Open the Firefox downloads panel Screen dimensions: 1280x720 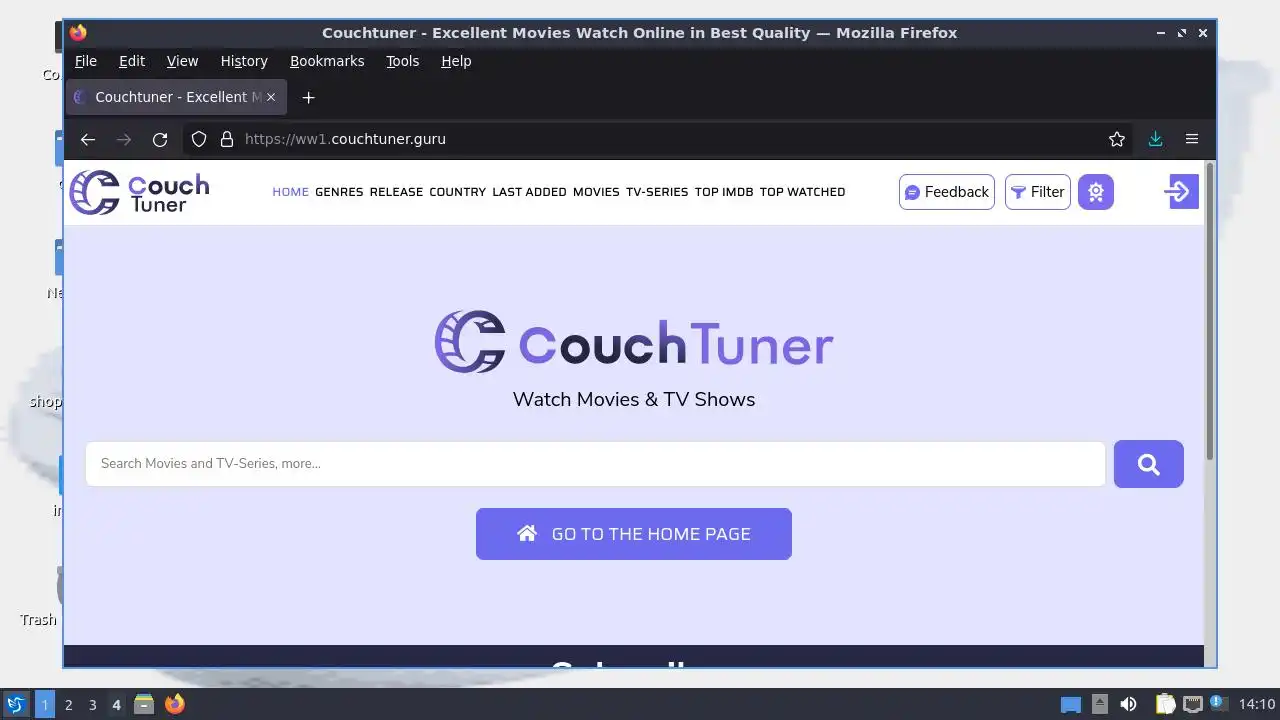point(1155,139)
